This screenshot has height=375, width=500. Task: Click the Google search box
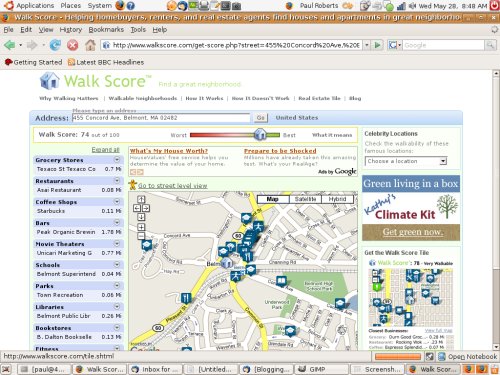click(443, 45)
